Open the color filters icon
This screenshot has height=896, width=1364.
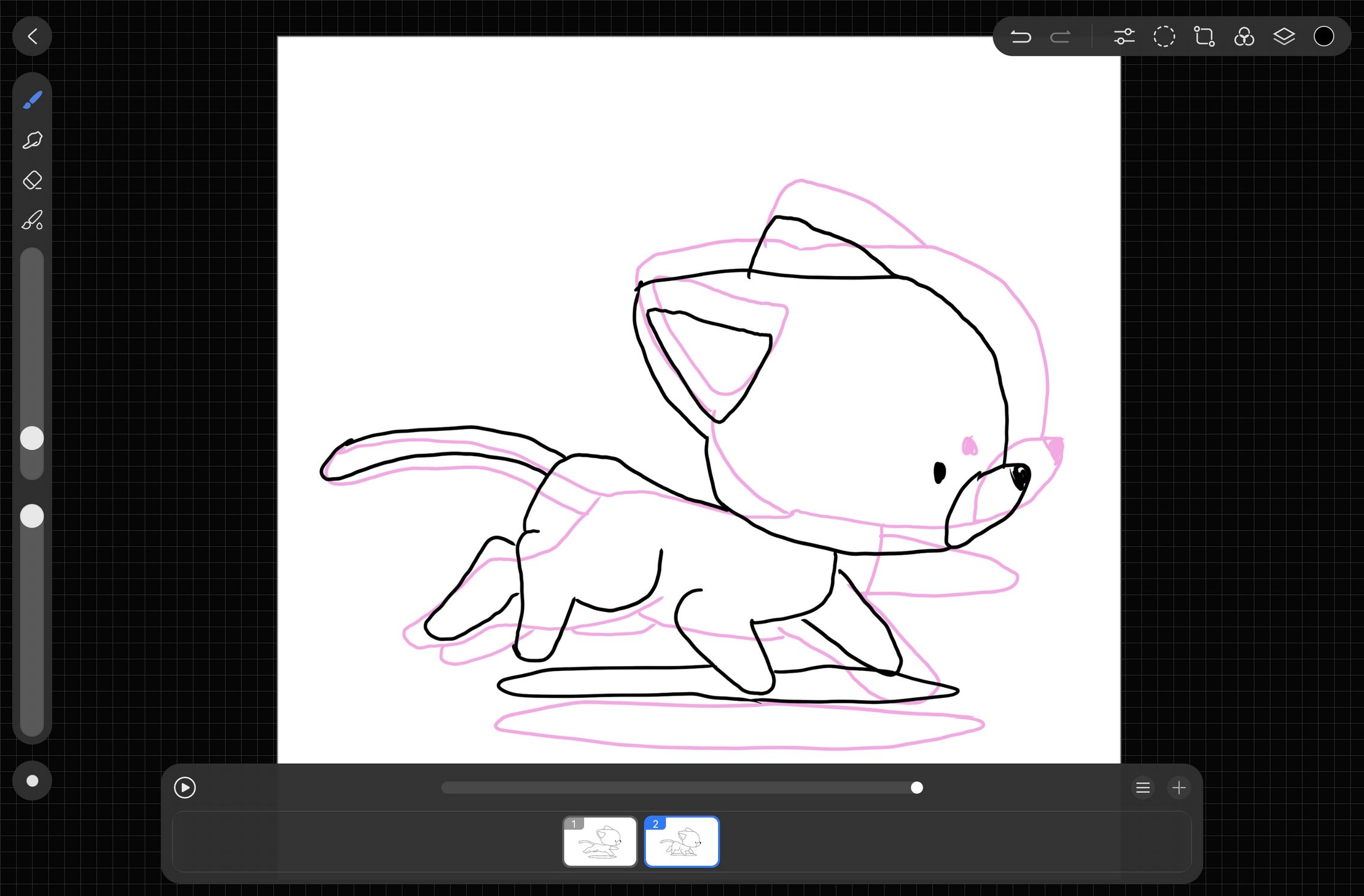(x=1244, y=37)
